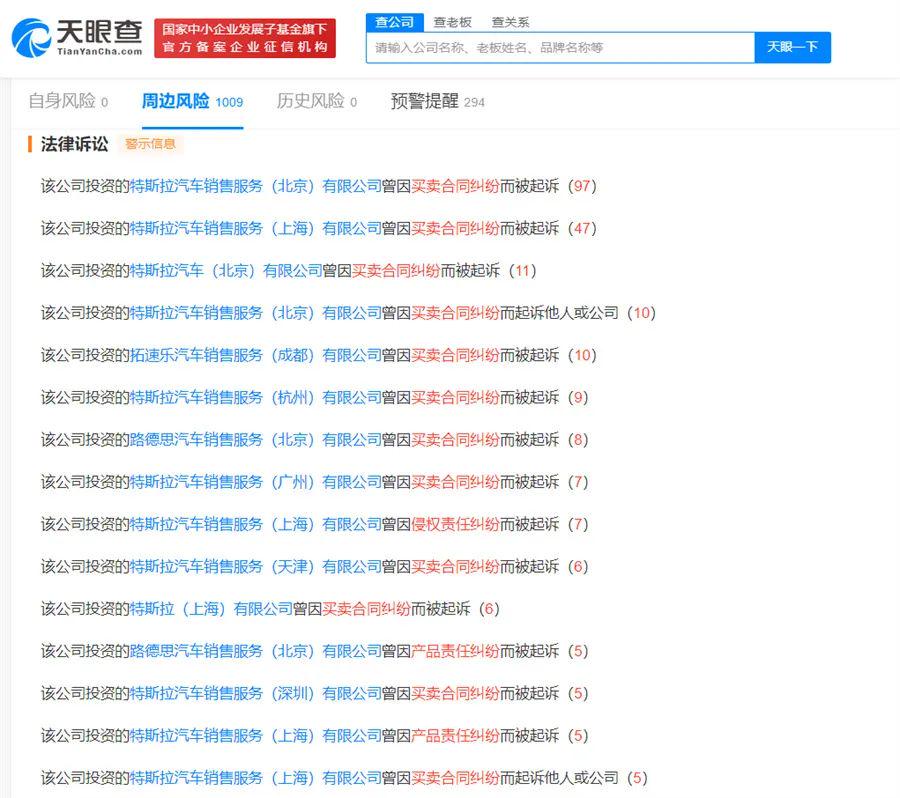Open 特斯拉汽车销售服务（广州）有限公司 link
The height and width of the screenshot is (798, 900).
[x=255, y=482]
